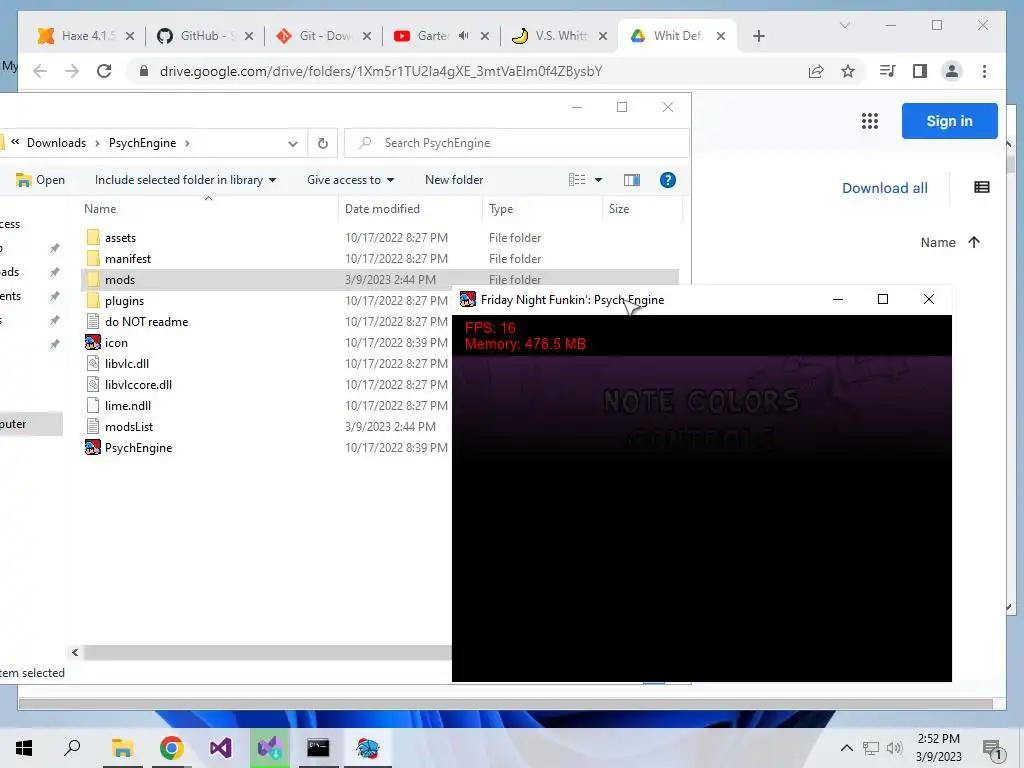Switch Drive to list layout icon

982,187
